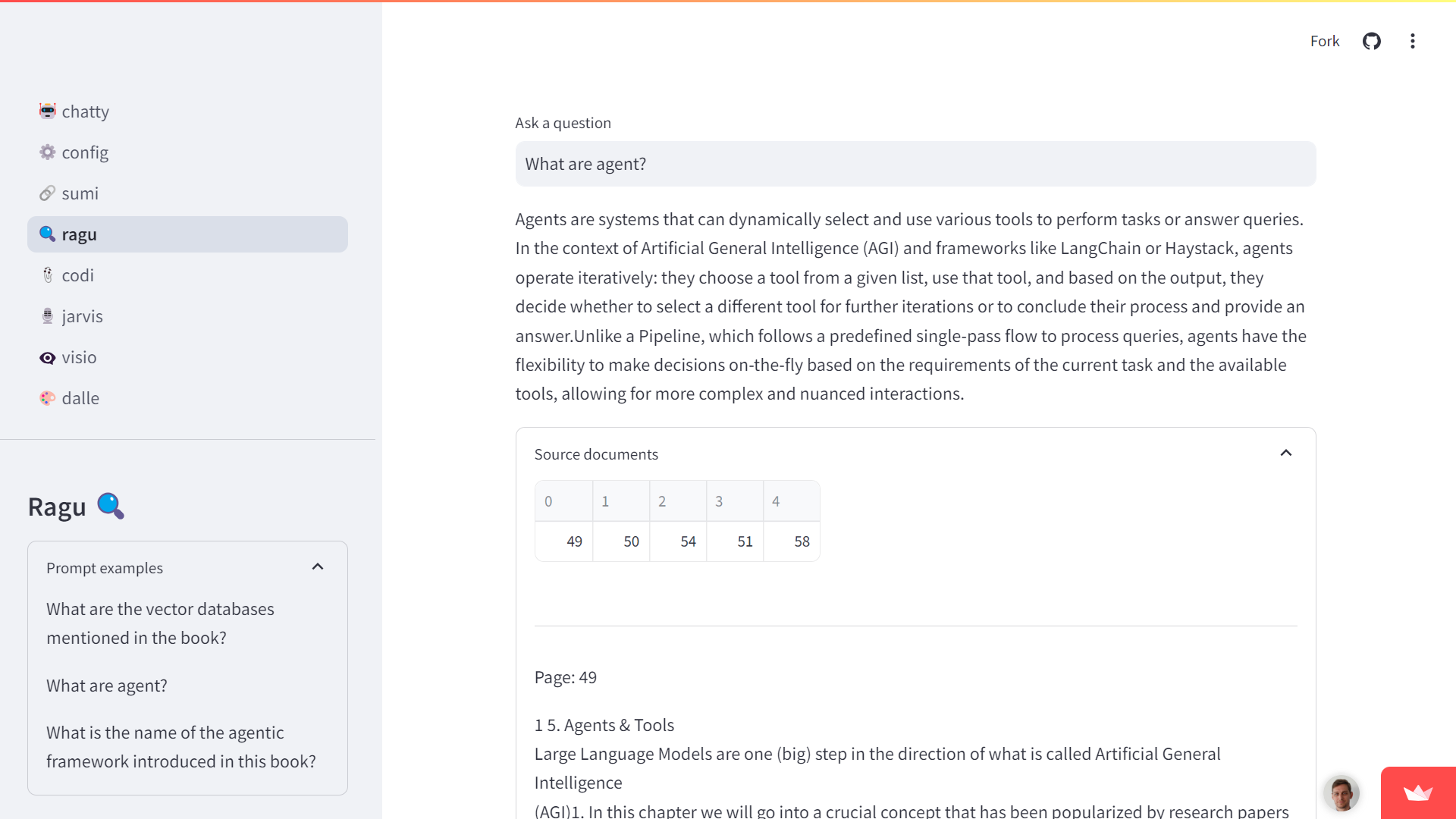Click the config gear icon
This screenshot has width=1456, height=819.
click(x=48, y=152)
